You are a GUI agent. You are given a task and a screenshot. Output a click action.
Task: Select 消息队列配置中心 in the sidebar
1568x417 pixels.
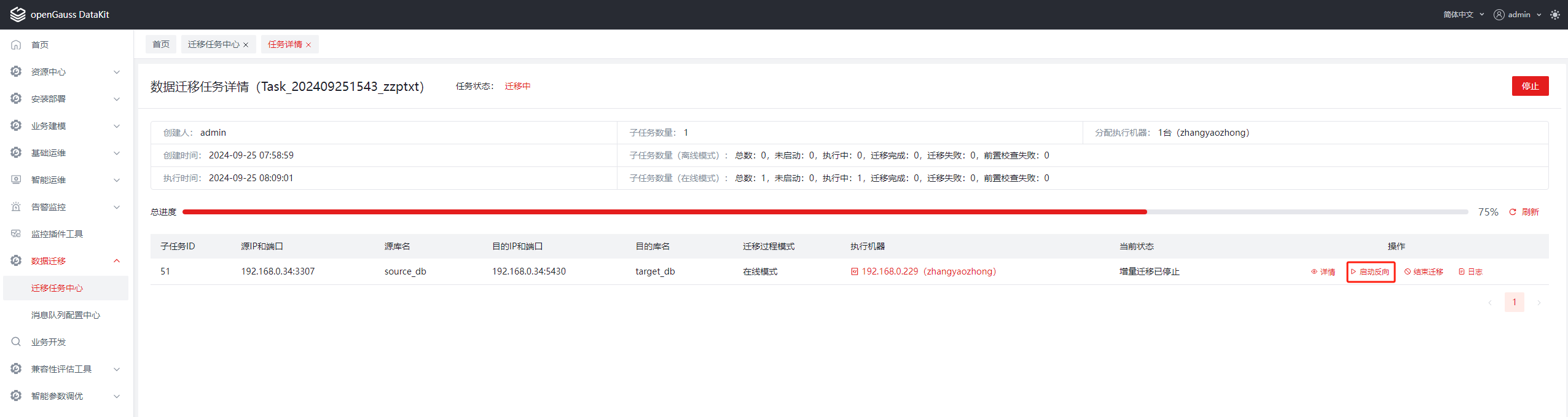pos(66,315)
